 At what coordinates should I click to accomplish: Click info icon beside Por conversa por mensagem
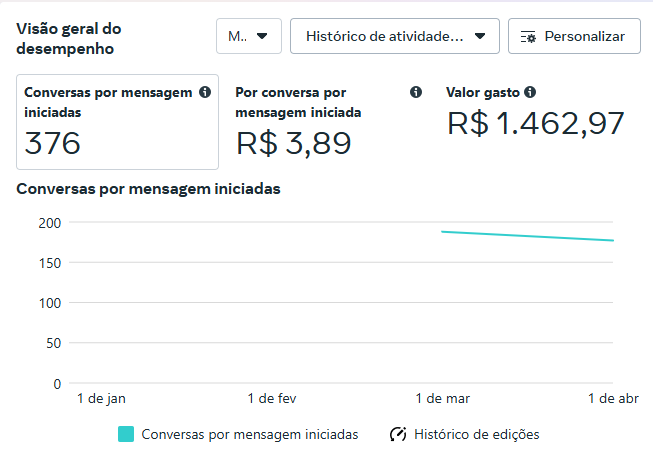point(416,92)
